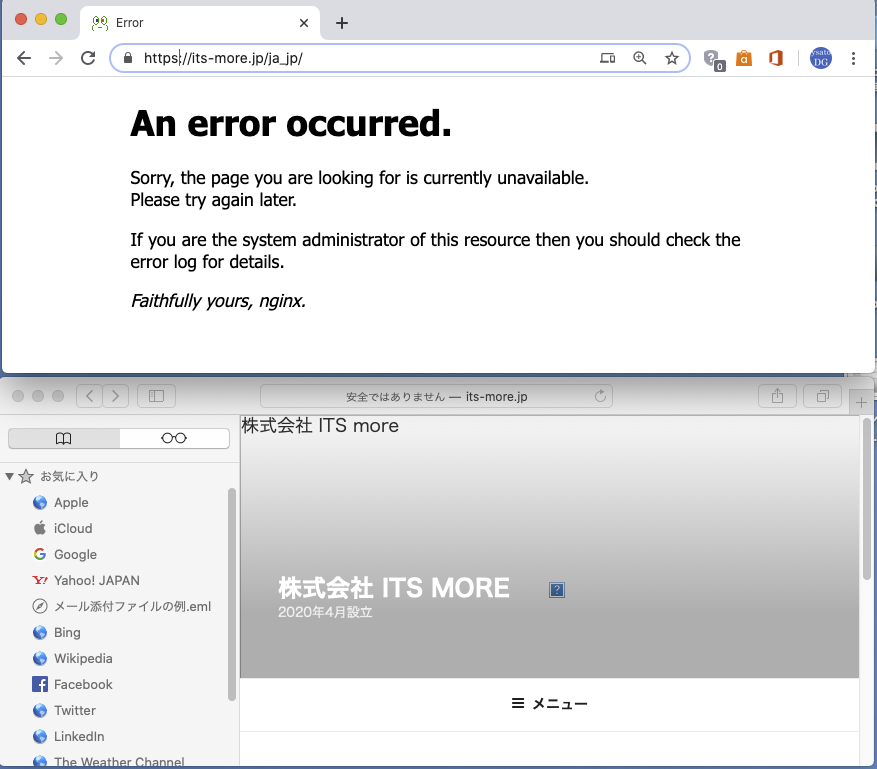Open Chrome's three-dot menu
877x769 pixels.
(x=853, y=58)
